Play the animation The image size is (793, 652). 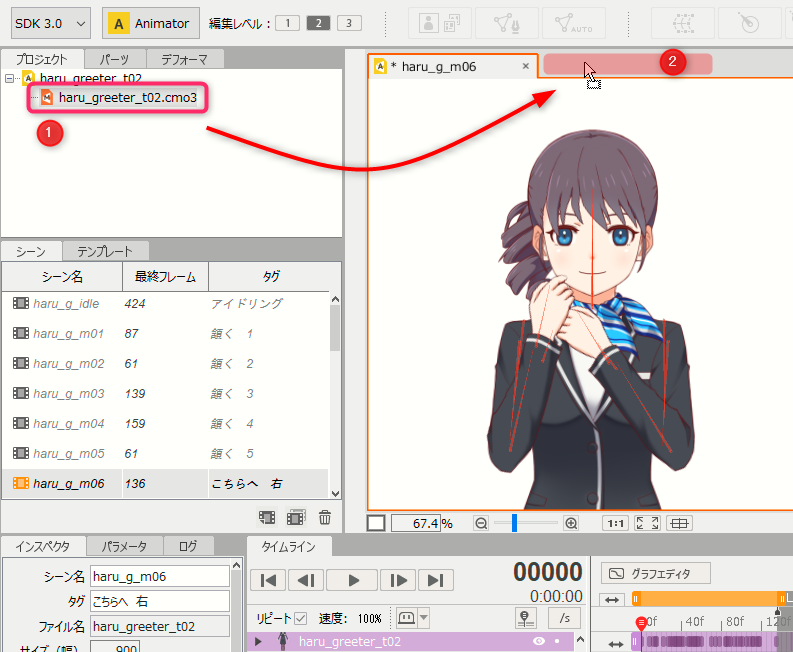353,580
